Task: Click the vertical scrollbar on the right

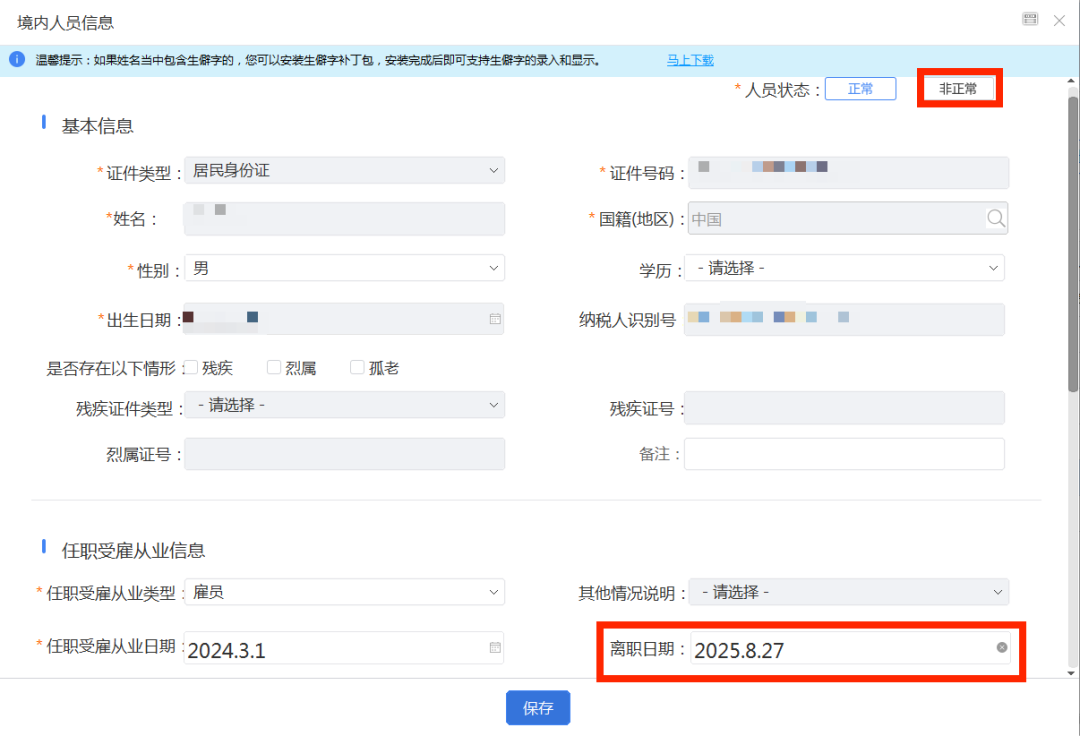Action: 1073,250
